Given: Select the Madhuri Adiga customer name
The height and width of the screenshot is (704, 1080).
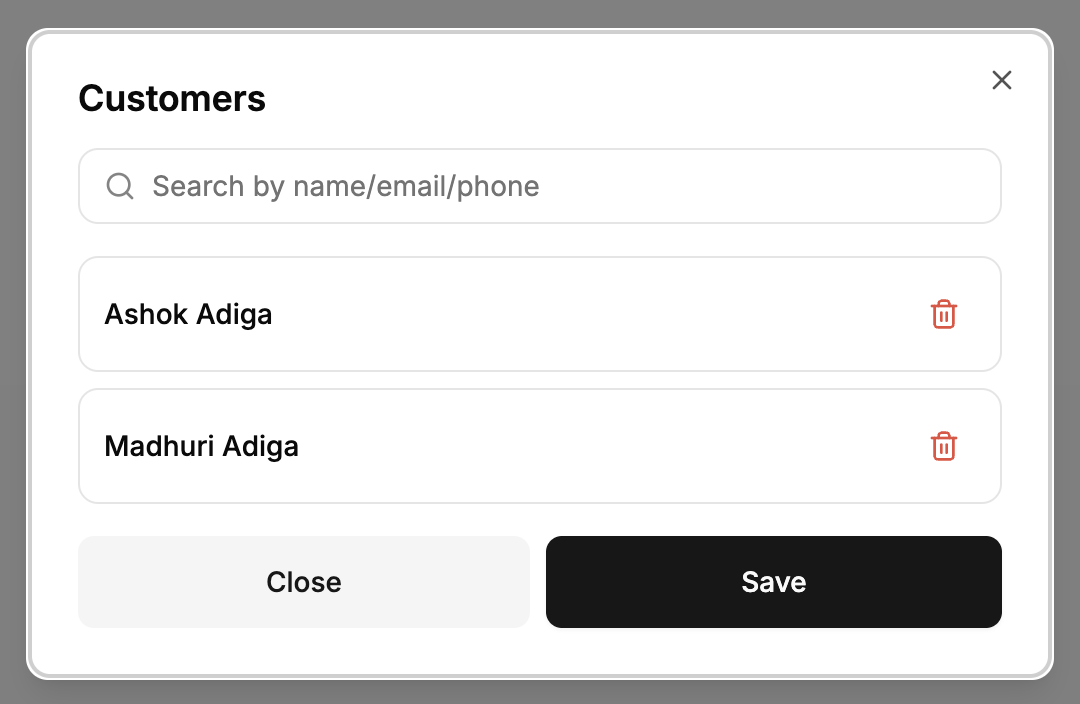Looking at the screenshot, I should tap(201, 446).
